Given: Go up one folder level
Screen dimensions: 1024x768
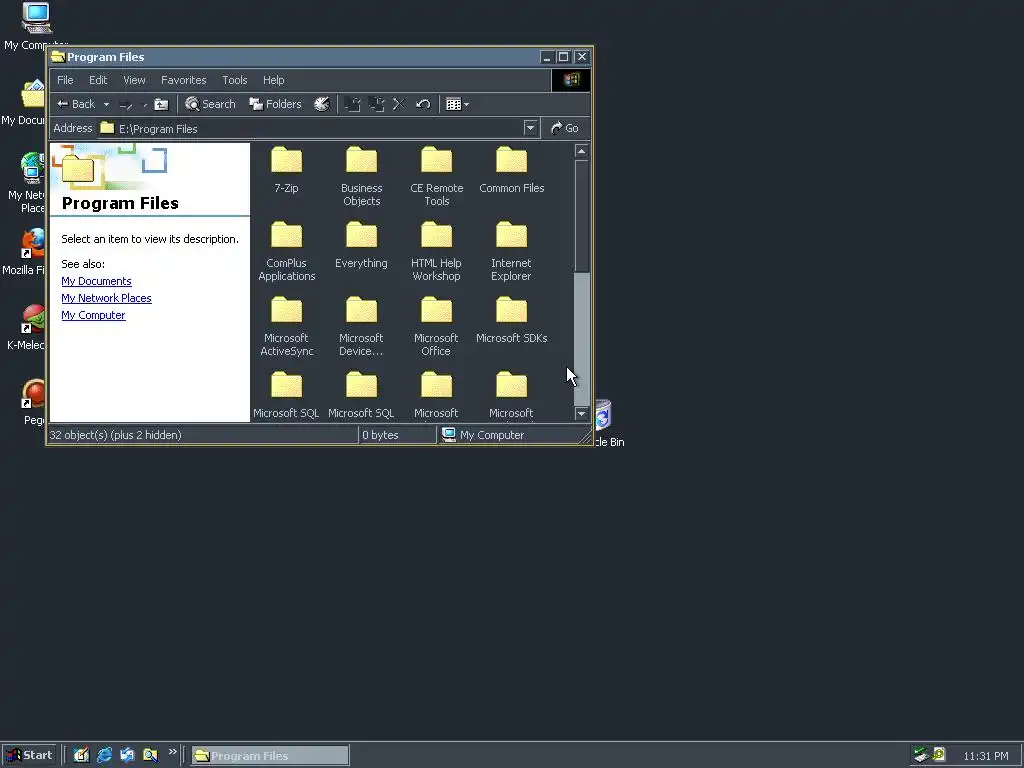Looking at the screenshot, I should (161, 104).
